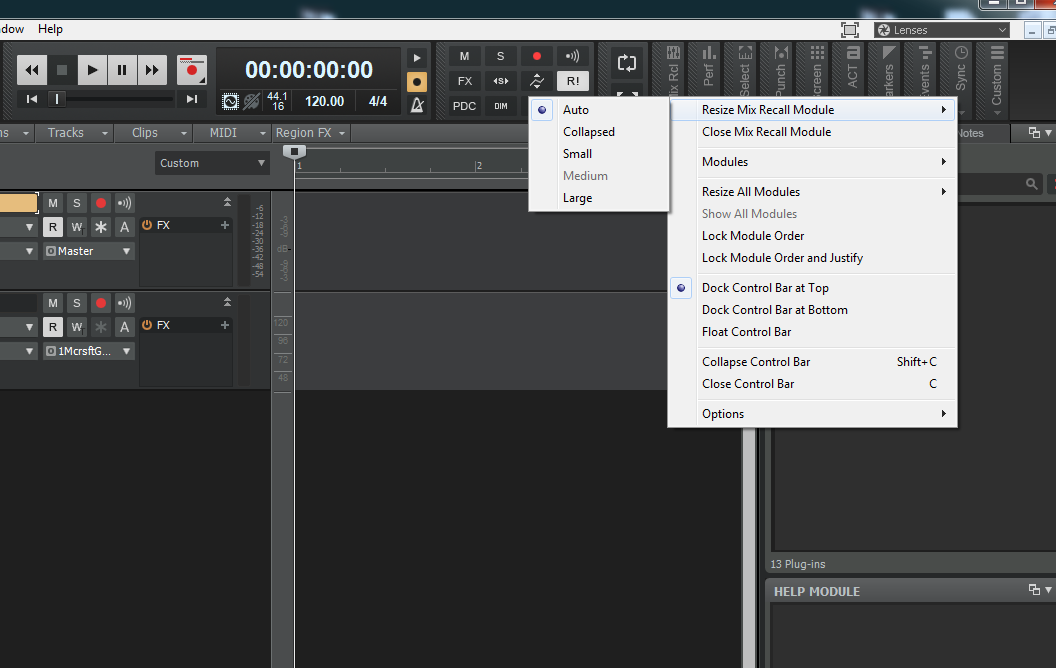Click the R! Mix Recall button
The image size is (1056, 668).
(x=572, y=81)
